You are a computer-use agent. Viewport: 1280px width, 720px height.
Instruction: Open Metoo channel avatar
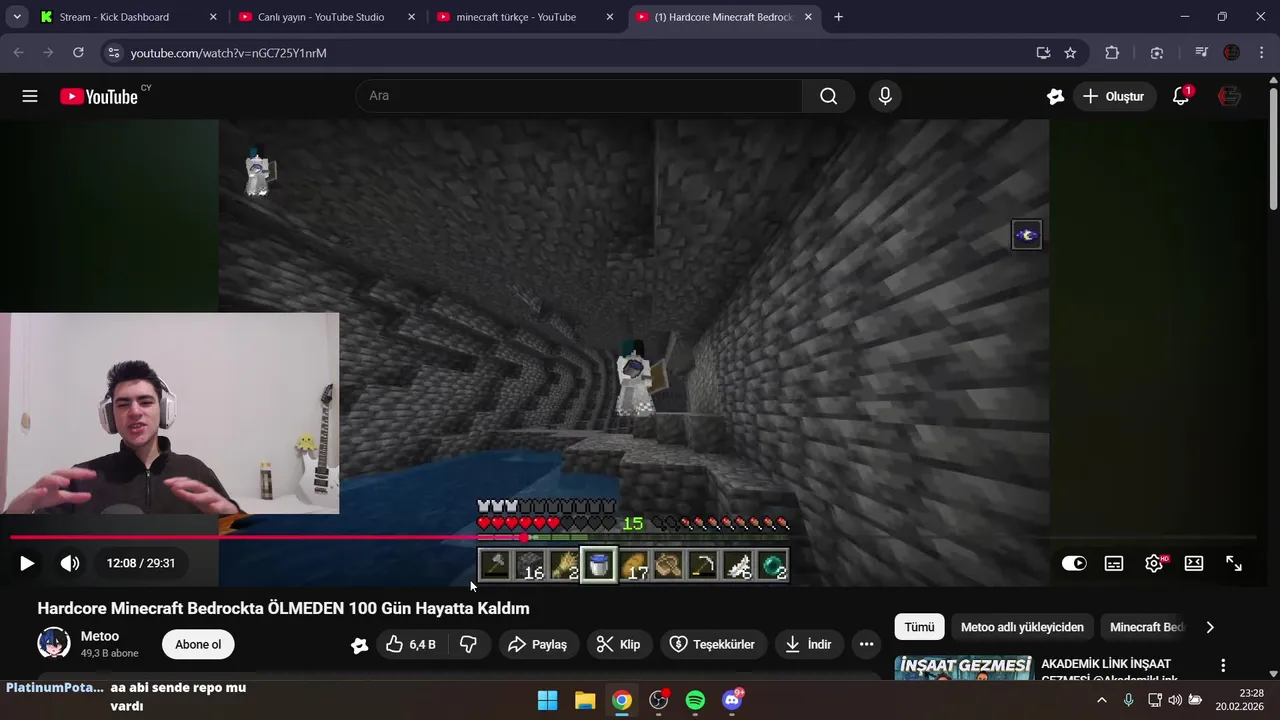click(54, 643)
